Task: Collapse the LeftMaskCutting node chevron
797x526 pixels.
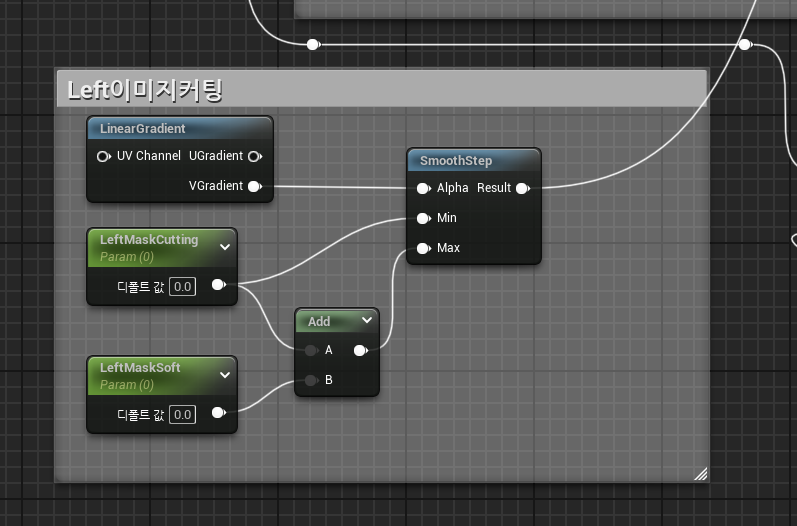Action: [225, 247]
